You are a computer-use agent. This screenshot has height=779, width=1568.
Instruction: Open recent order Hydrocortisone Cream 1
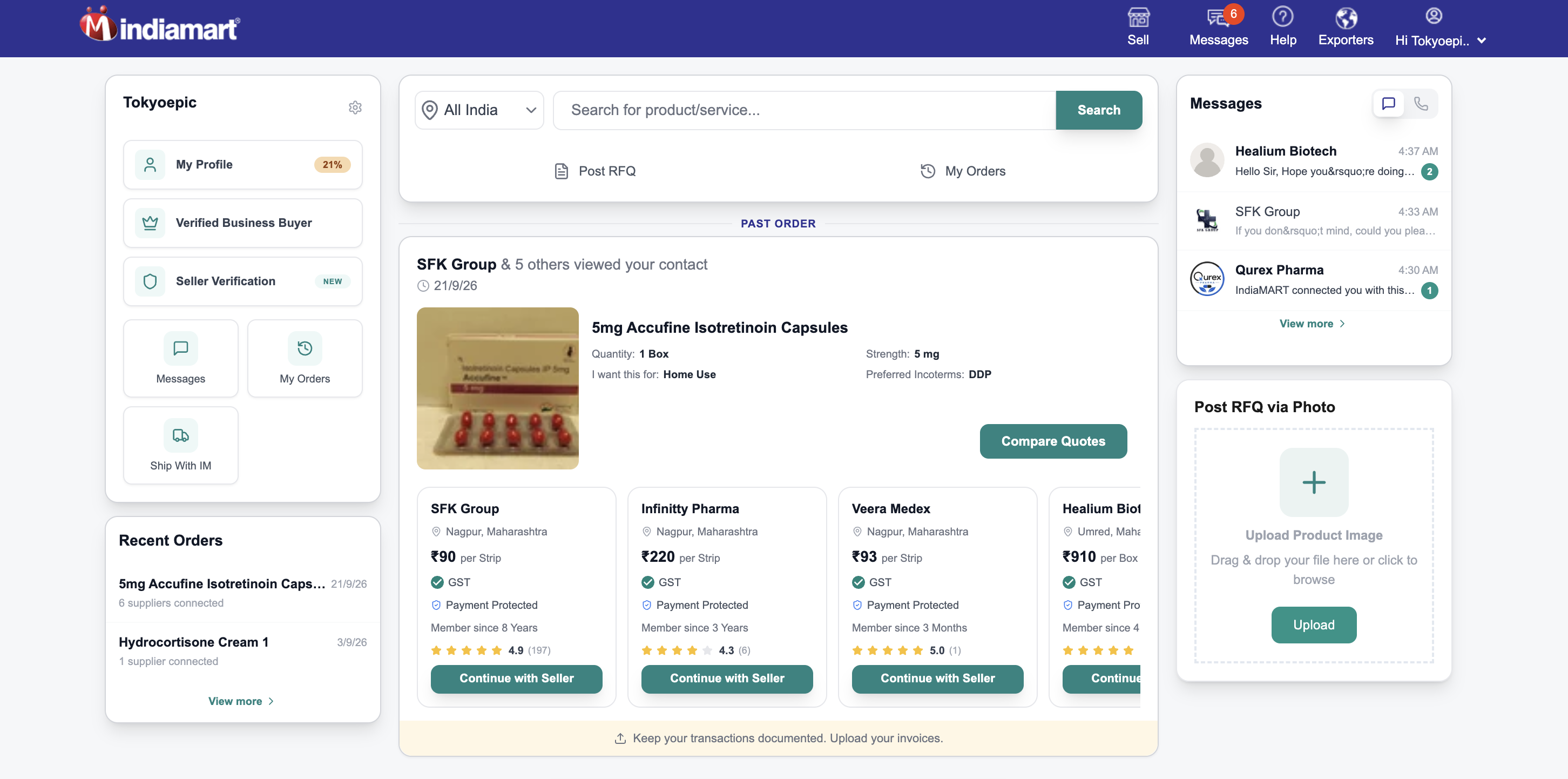pyautogui.click(x=242, y=651)
